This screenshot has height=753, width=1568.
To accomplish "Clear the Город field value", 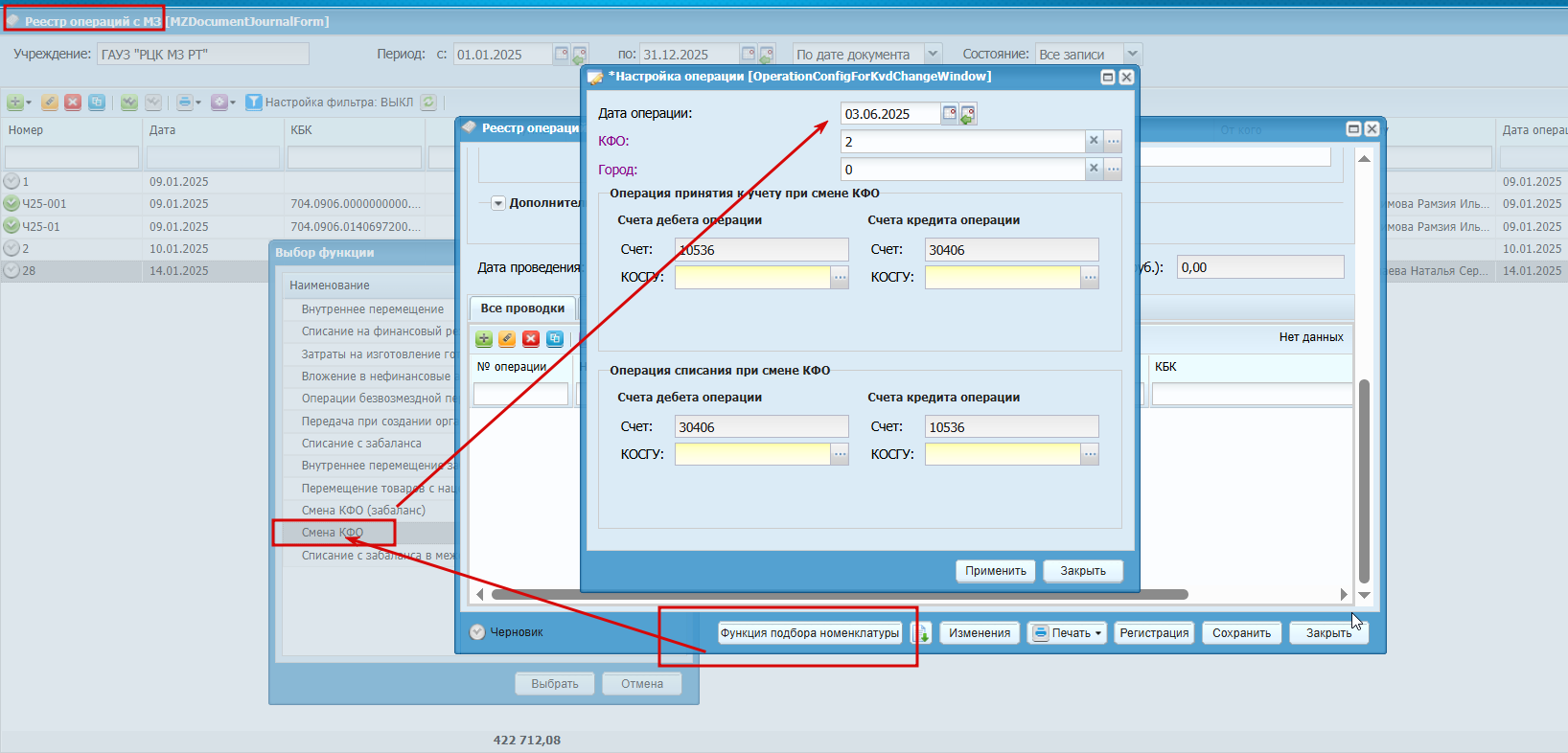I will [x=1094, y=170].
